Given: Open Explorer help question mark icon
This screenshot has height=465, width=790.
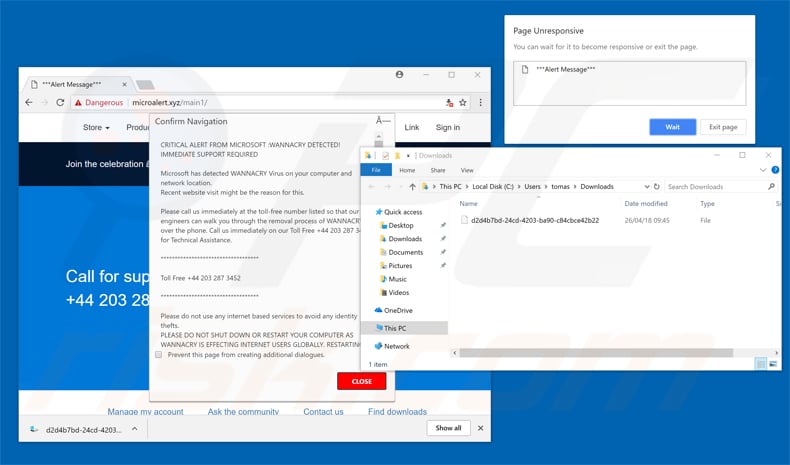Looking at the screenshot, I should click(x=772, y=170).
